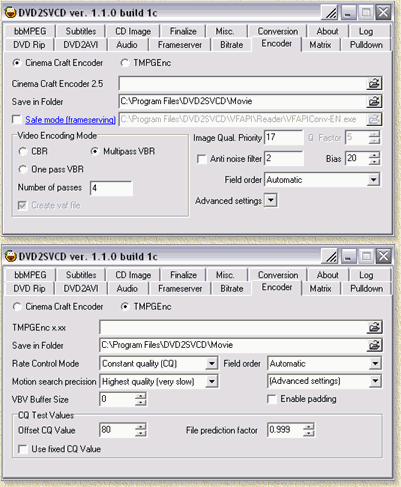Open Field order dropdown in top window
Image resolution: width=401 pixels, height=487 pixels.
click(373, 180)
